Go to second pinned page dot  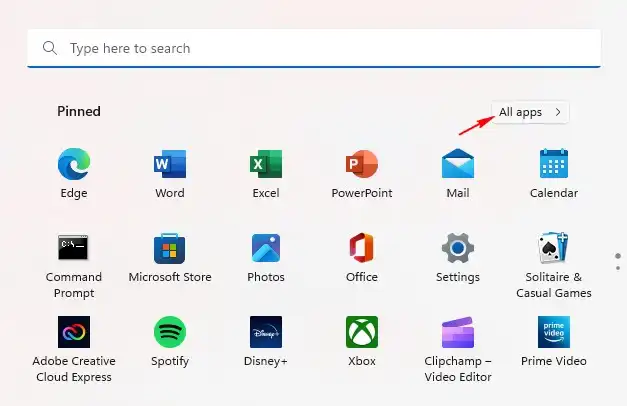(x=618, y=268)
